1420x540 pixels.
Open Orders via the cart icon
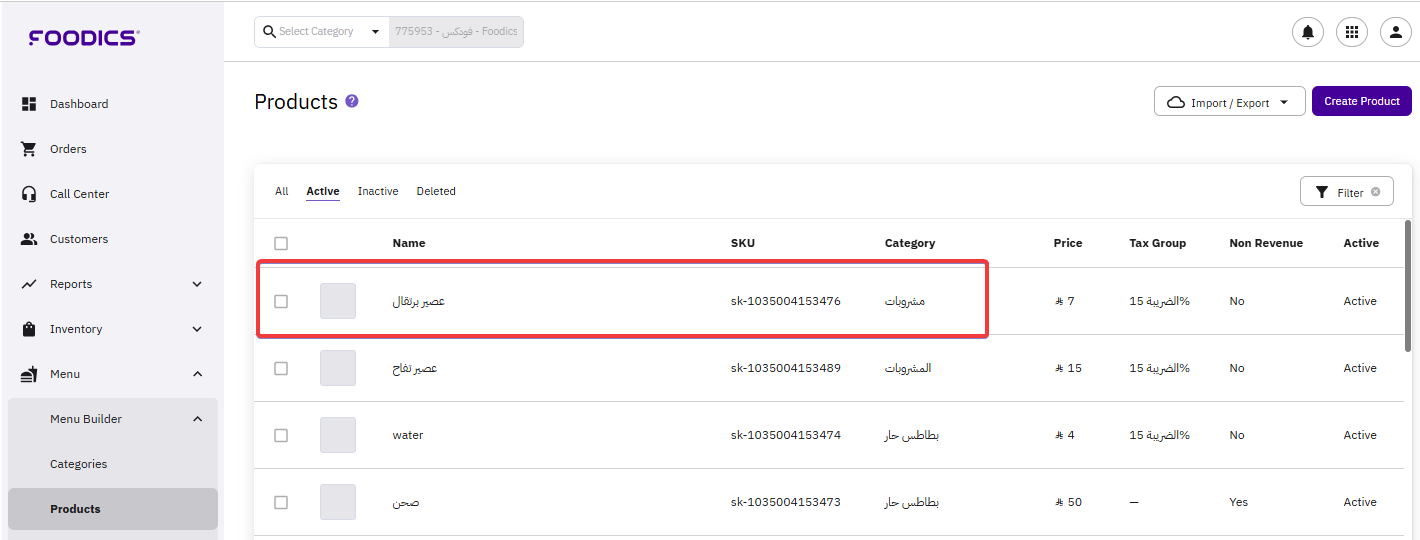pyautogui.click(x=29, y=149)
